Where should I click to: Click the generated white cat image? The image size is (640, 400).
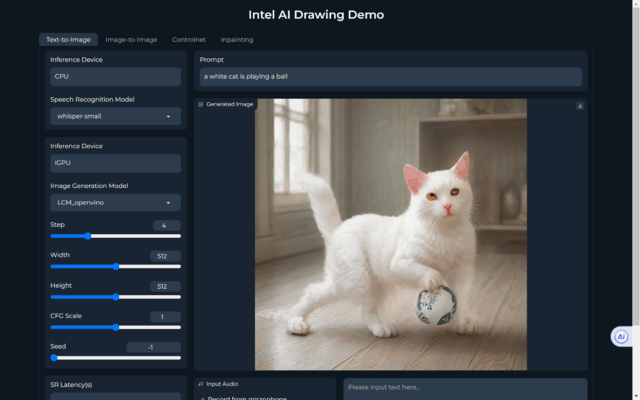[391, 235]
